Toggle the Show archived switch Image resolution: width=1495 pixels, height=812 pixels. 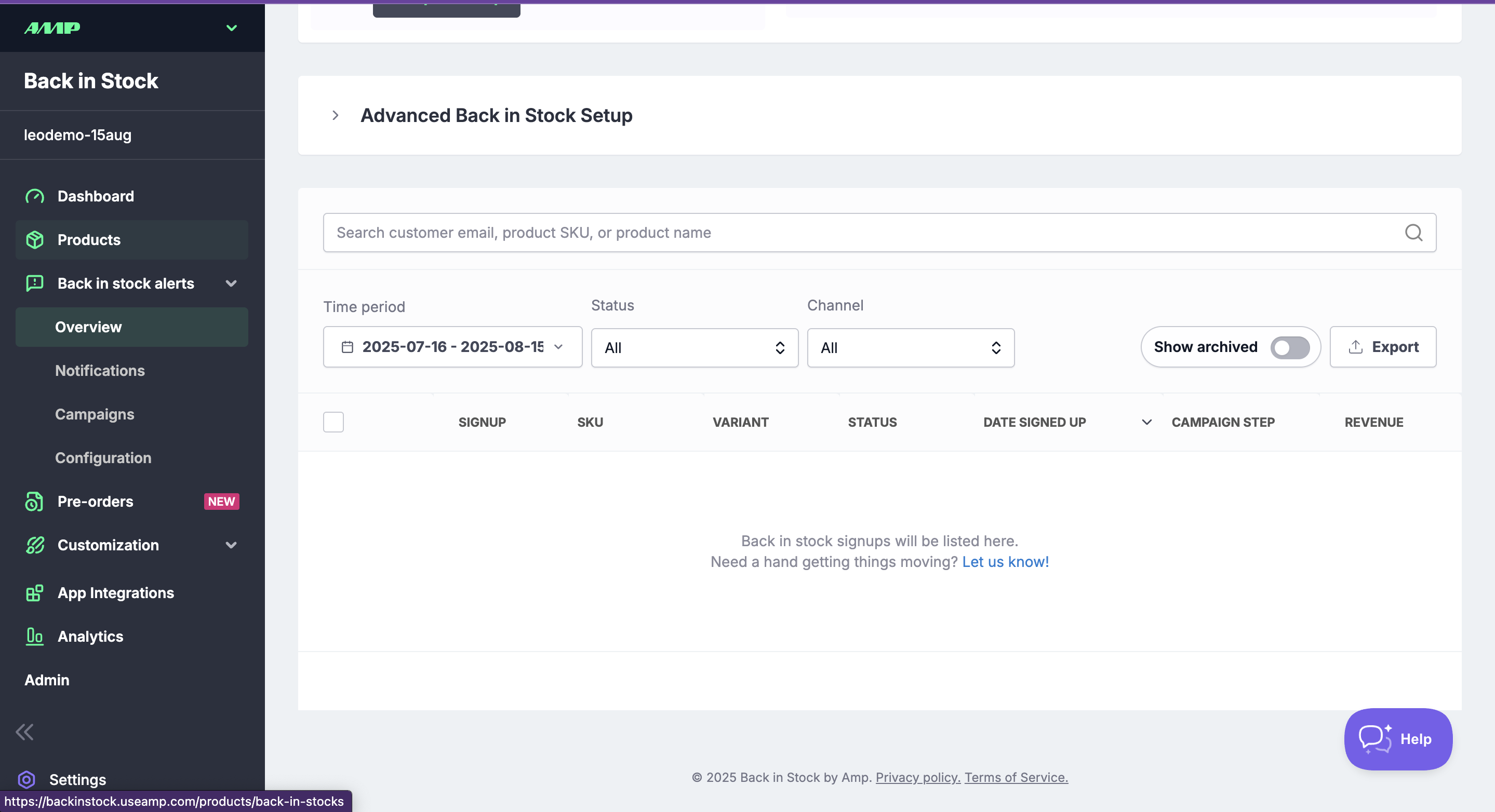(1289, 347)
